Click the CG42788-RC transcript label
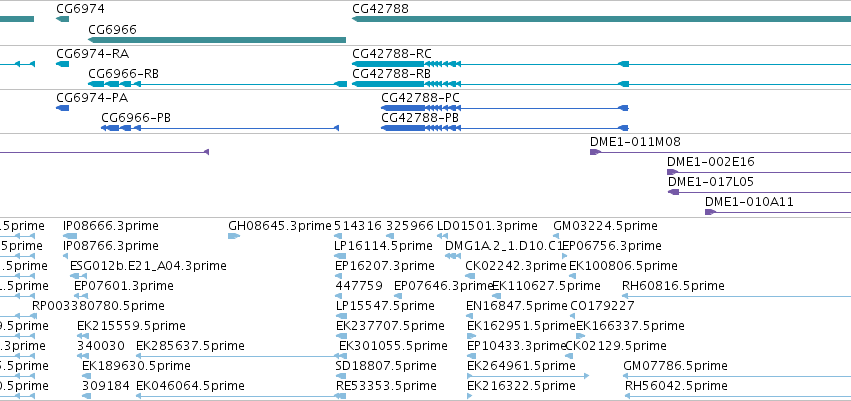Screen dimensions: 851x401 point(392,54)
